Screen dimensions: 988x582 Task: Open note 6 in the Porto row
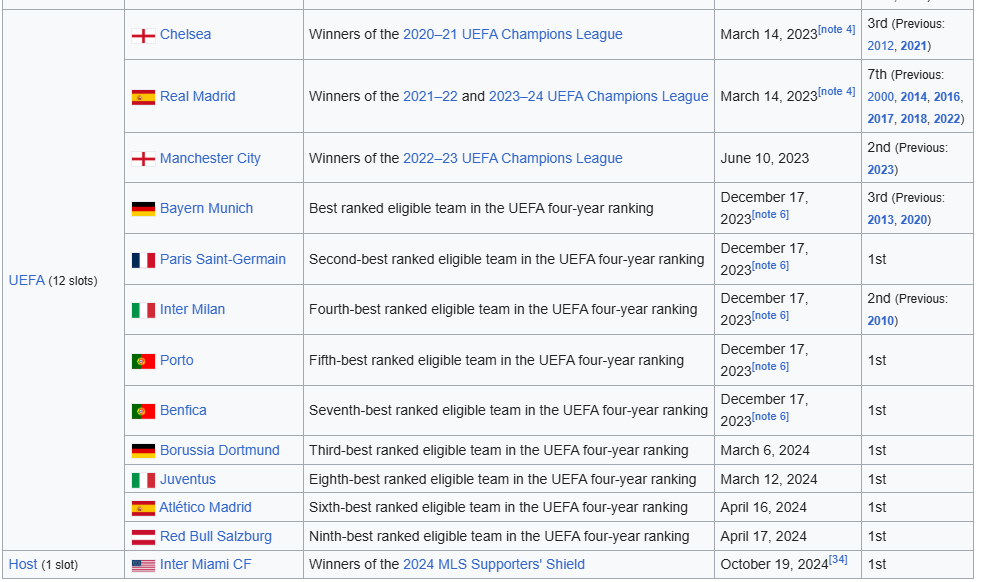(770, 366)
